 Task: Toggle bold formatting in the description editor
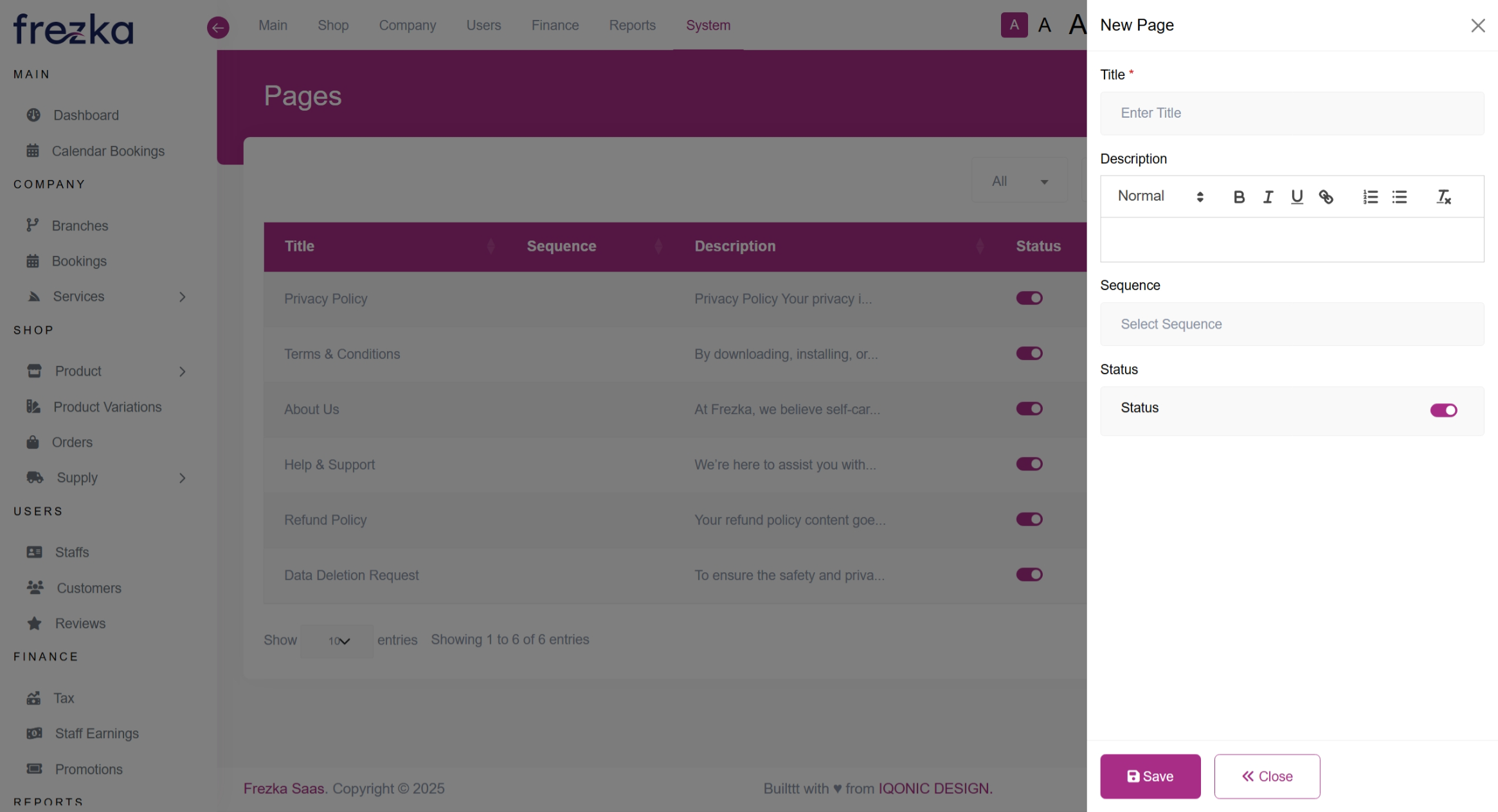click(1239, 197)
